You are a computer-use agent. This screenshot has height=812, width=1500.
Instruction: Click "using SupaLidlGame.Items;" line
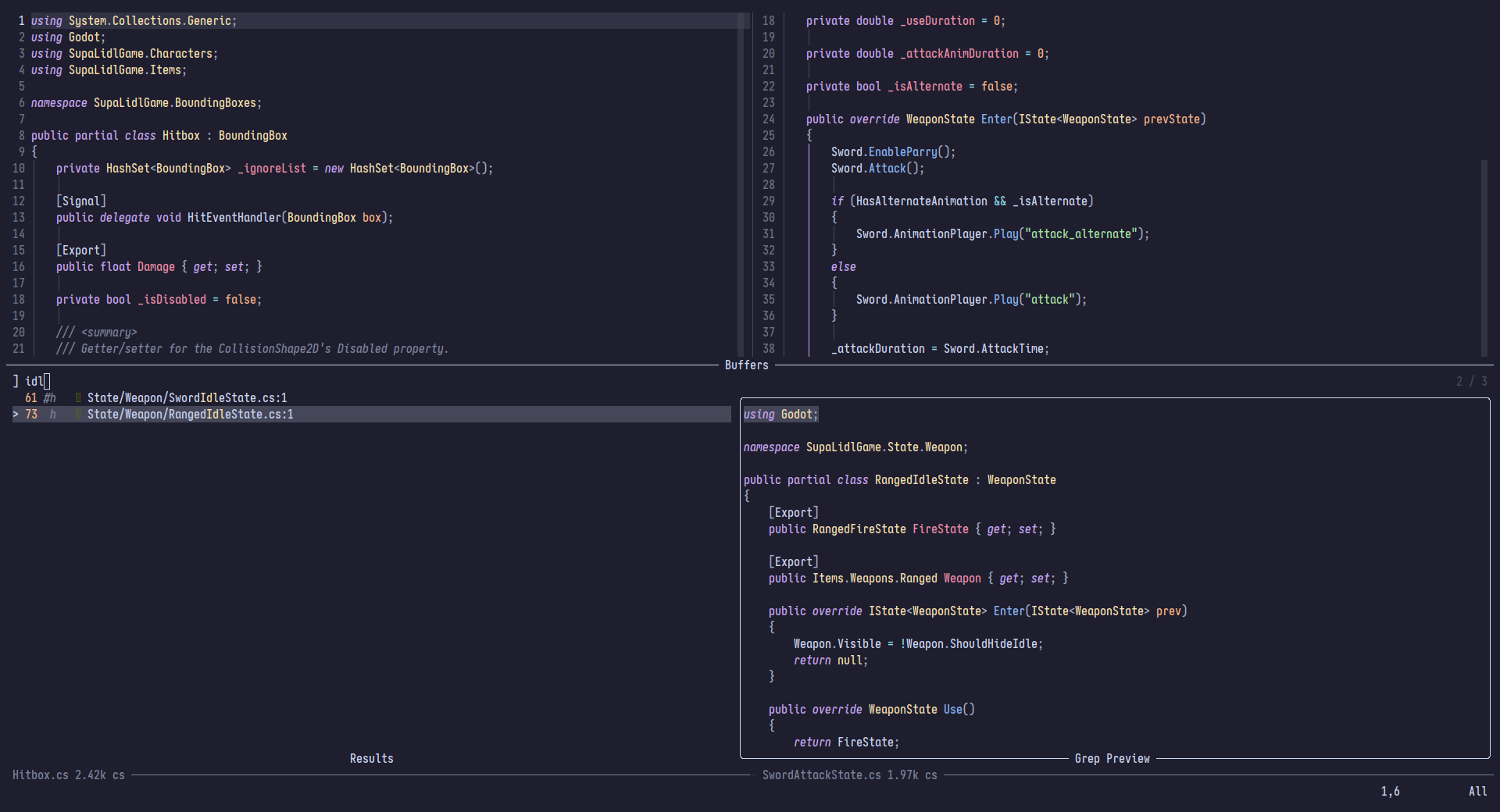(x=109, y=70)
